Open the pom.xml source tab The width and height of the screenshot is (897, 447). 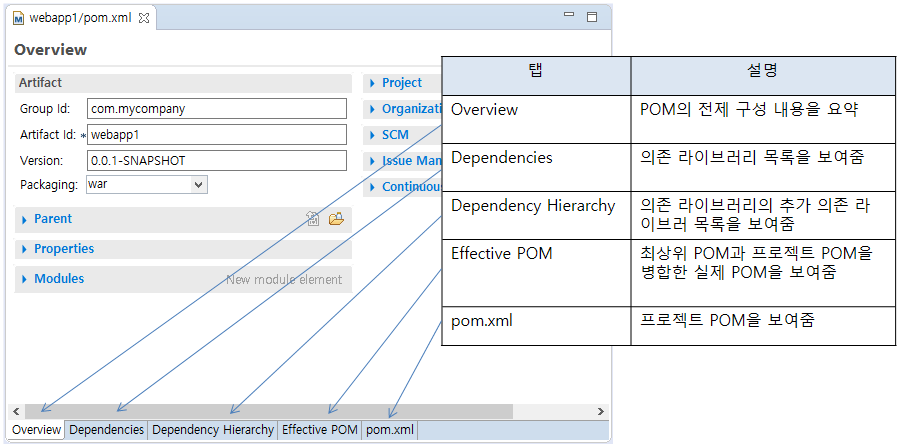[390, 430]
